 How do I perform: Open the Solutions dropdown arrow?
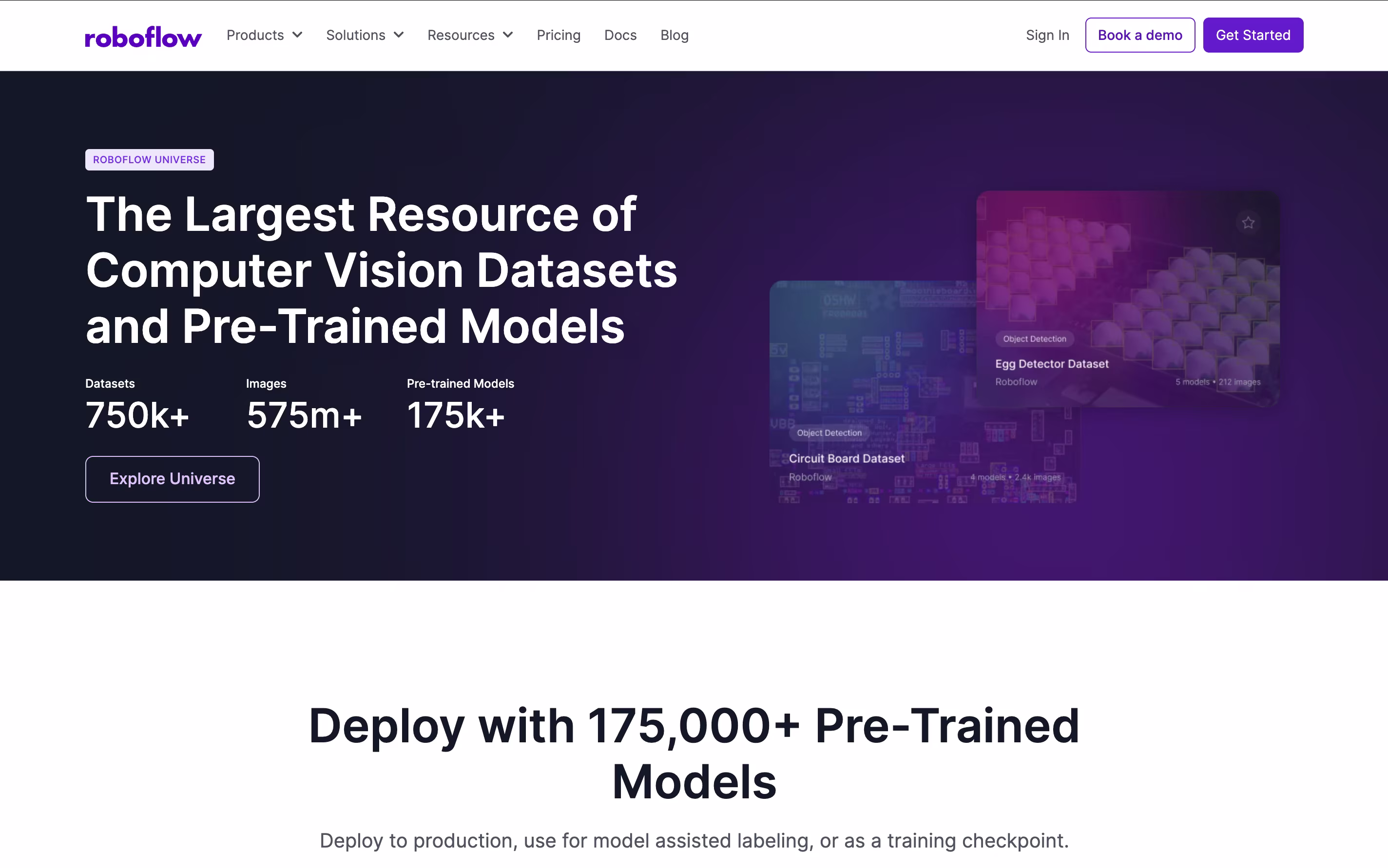pyautogui.click(x=399, y=35)
